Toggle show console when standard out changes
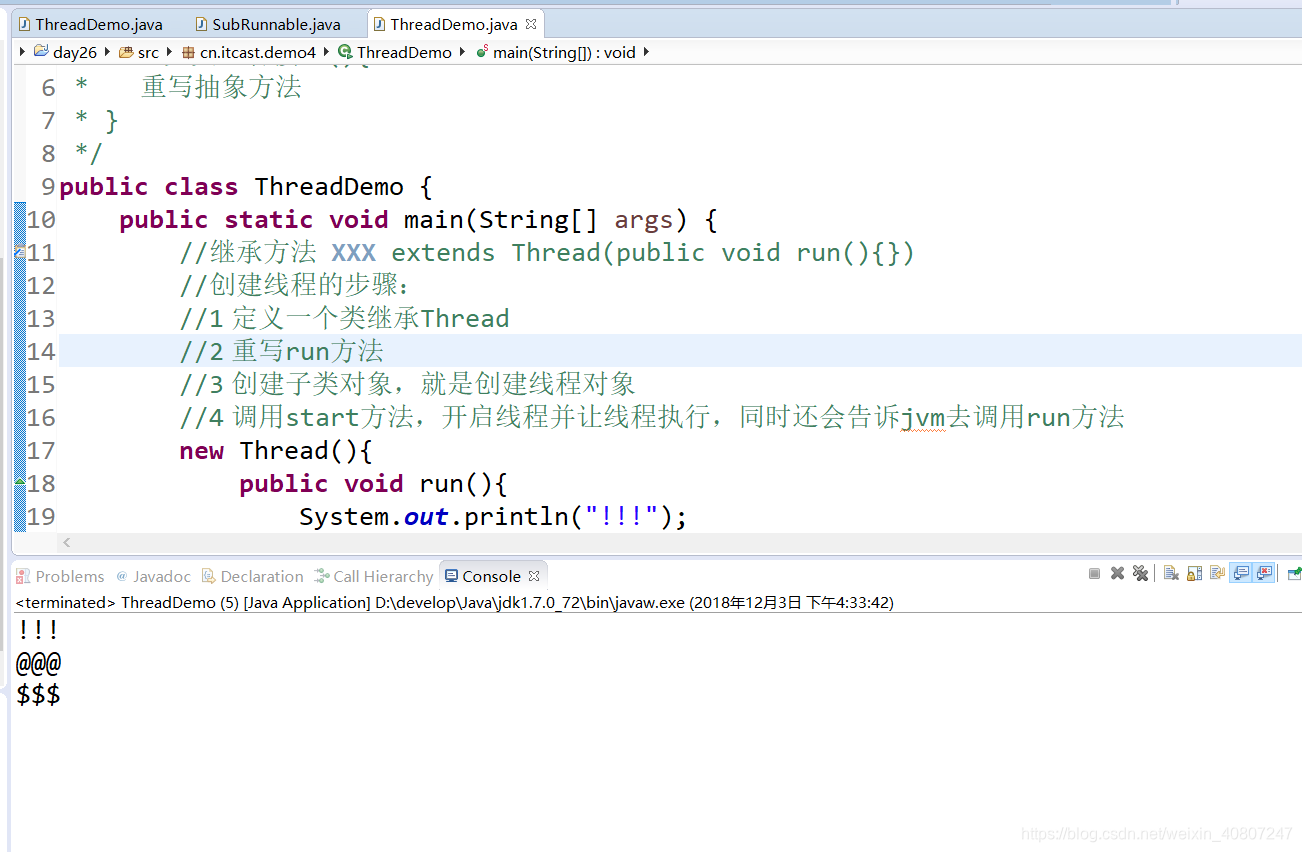Screen dimensions: 1302x852 (1241, 573)
